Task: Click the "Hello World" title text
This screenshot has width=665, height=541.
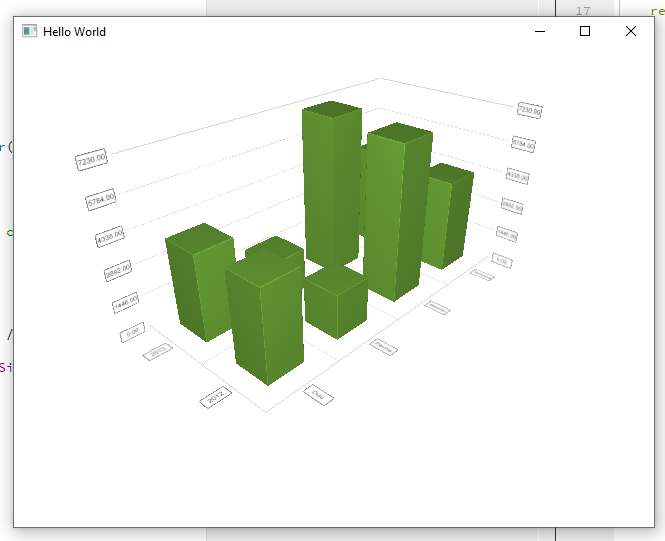Action: click(74, 32)
